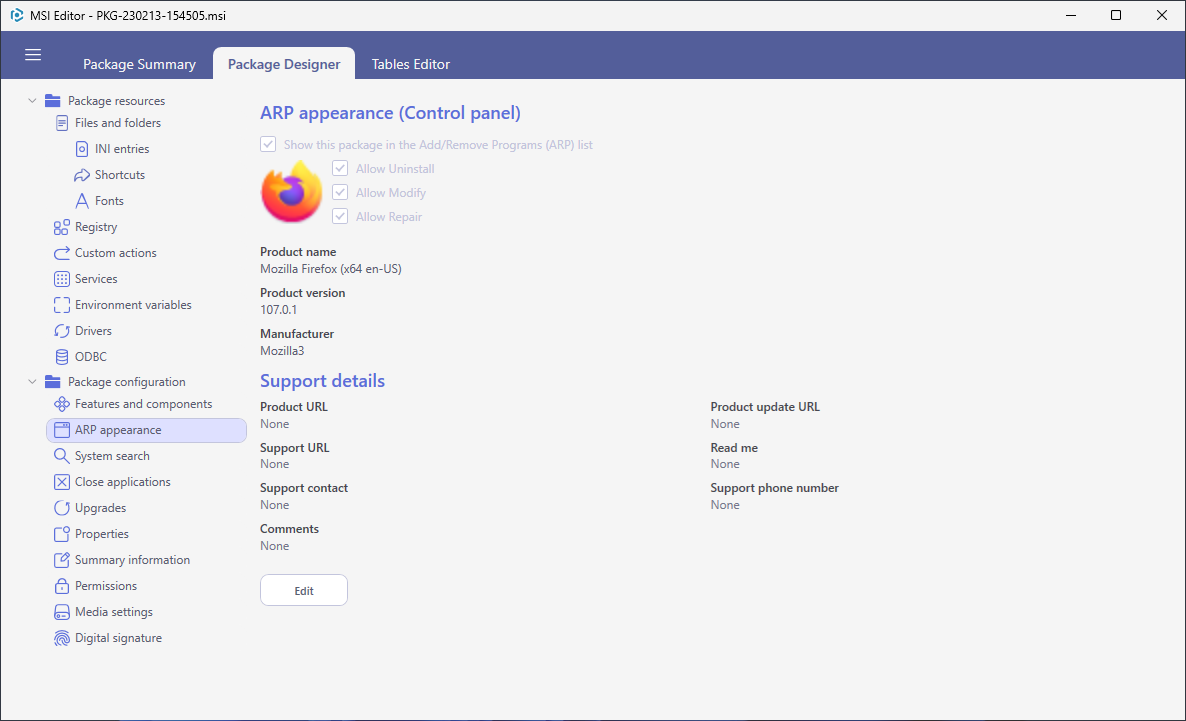Click the Files and folders icon
Viewport: 1186px width, 721px height.
tap(62, 123)
